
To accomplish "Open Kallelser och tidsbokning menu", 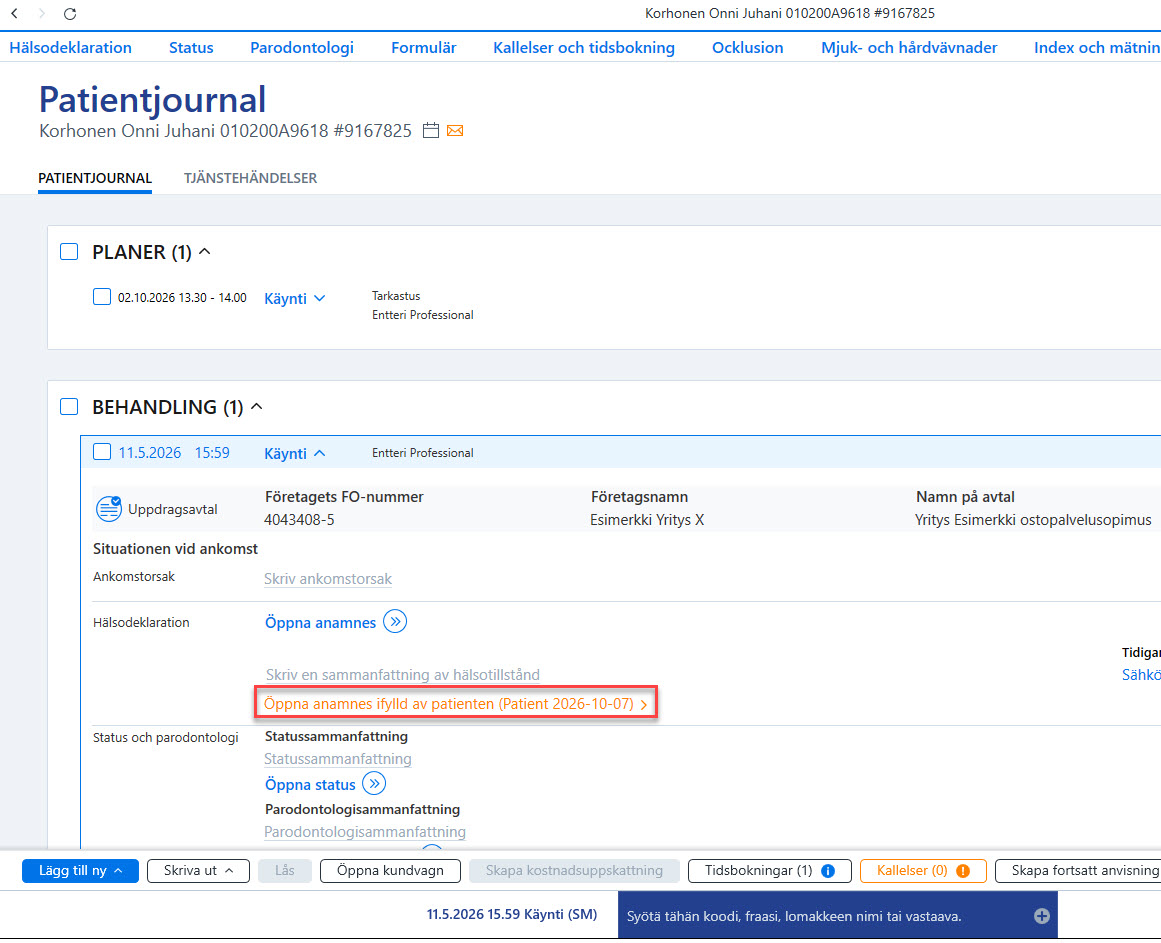I will point(584,47).
